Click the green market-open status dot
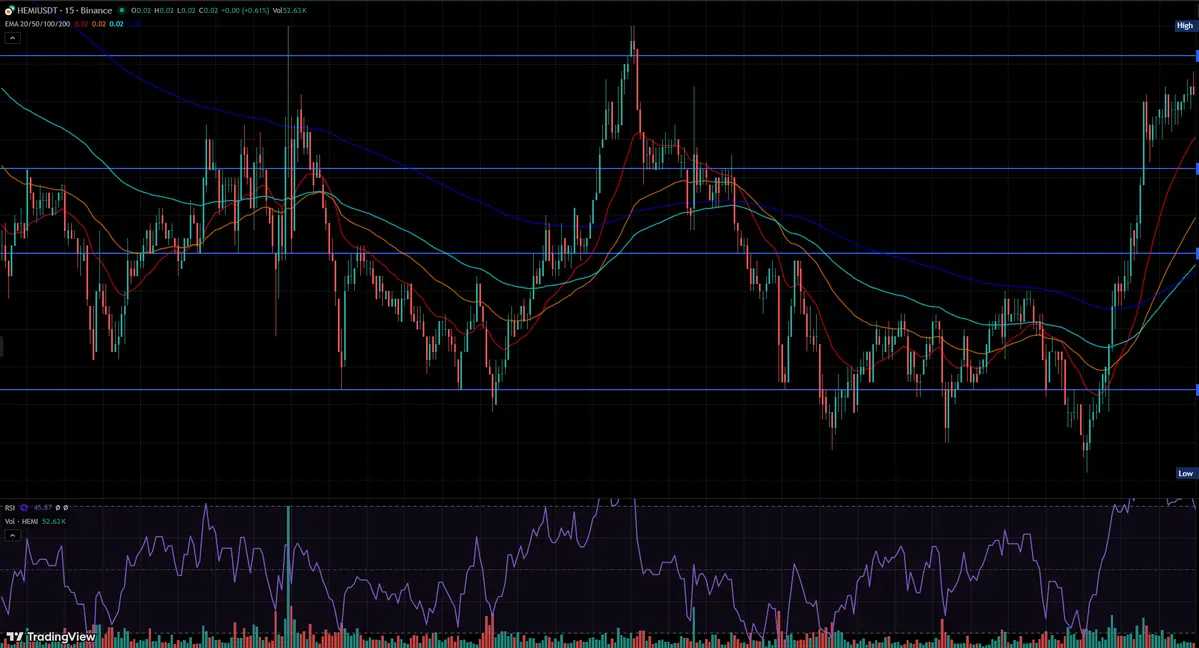Viewport: 1199px width, 648px height. tap(122, 11)
